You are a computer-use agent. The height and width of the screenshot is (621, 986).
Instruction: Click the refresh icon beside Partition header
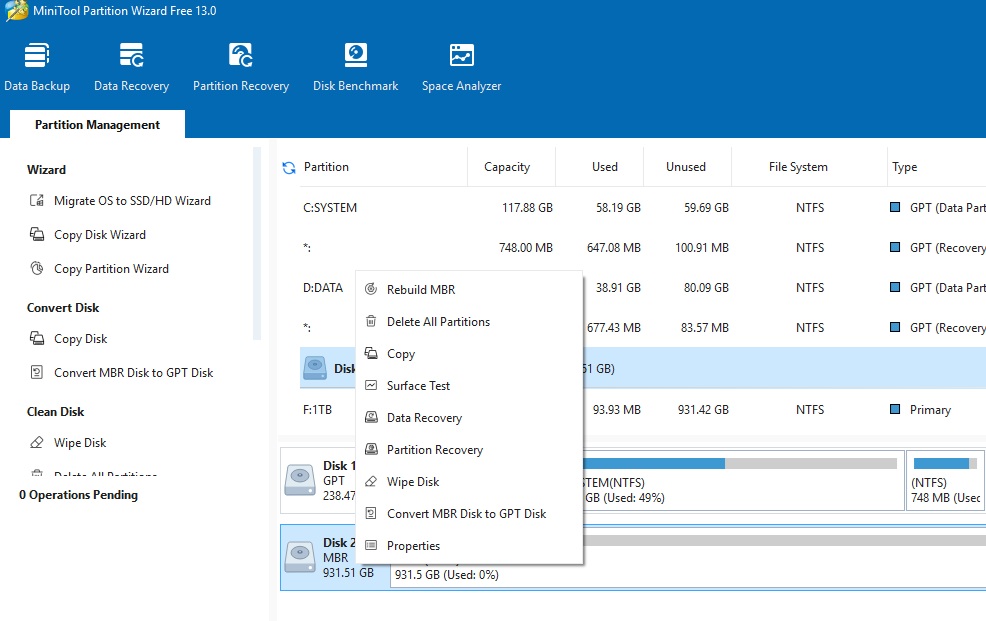pyautogui.click(x=289, y=168)
